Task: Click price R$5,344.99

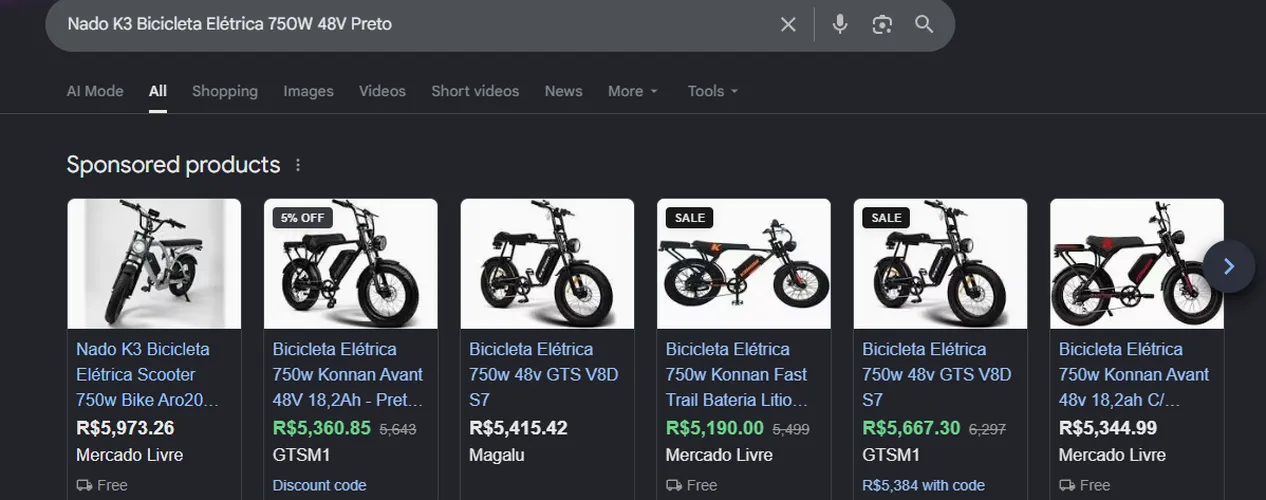Action: [1108, 428]
